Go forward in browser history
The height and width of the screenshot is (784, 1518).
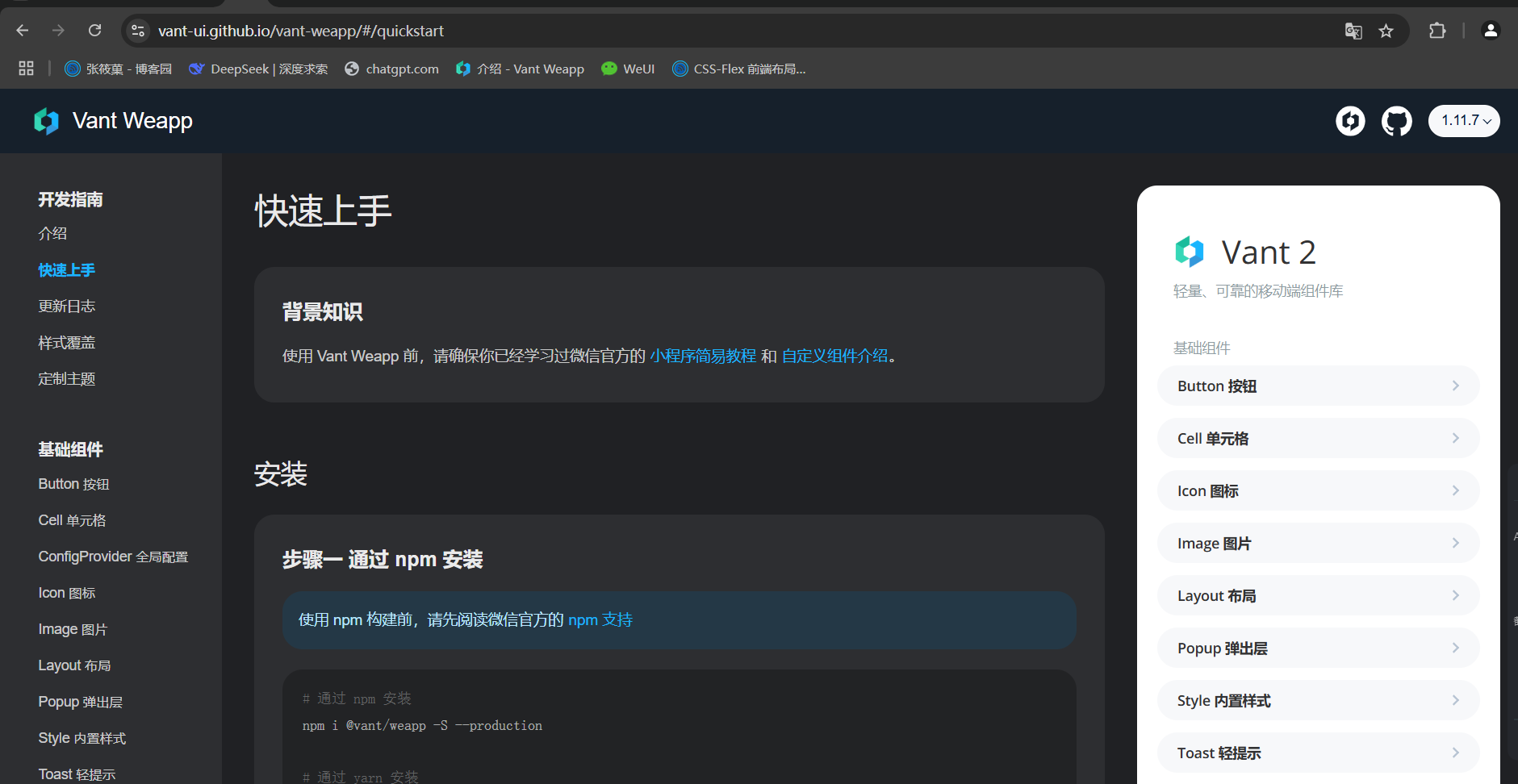tap(58, 31)
